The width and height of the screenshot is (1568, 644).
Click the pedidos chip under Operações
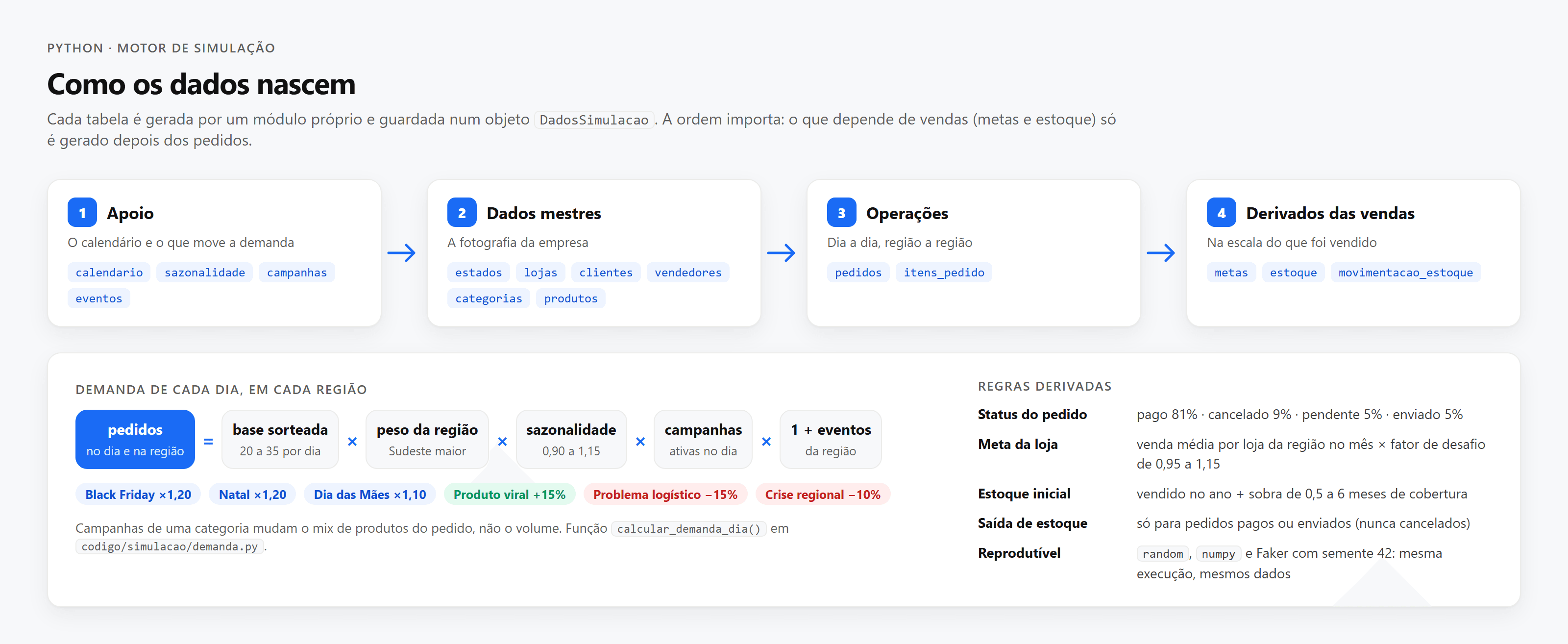click(857, 272)
